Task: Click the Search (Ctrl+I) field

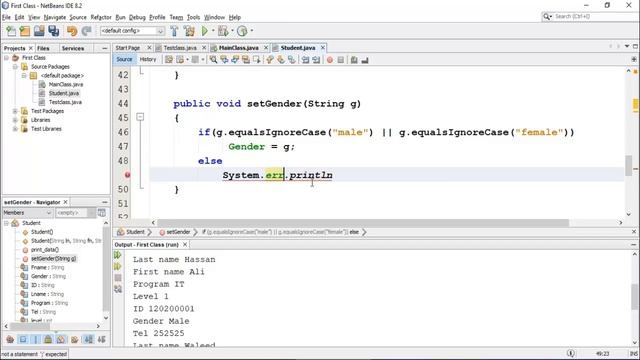Action: tap(590, 17)
